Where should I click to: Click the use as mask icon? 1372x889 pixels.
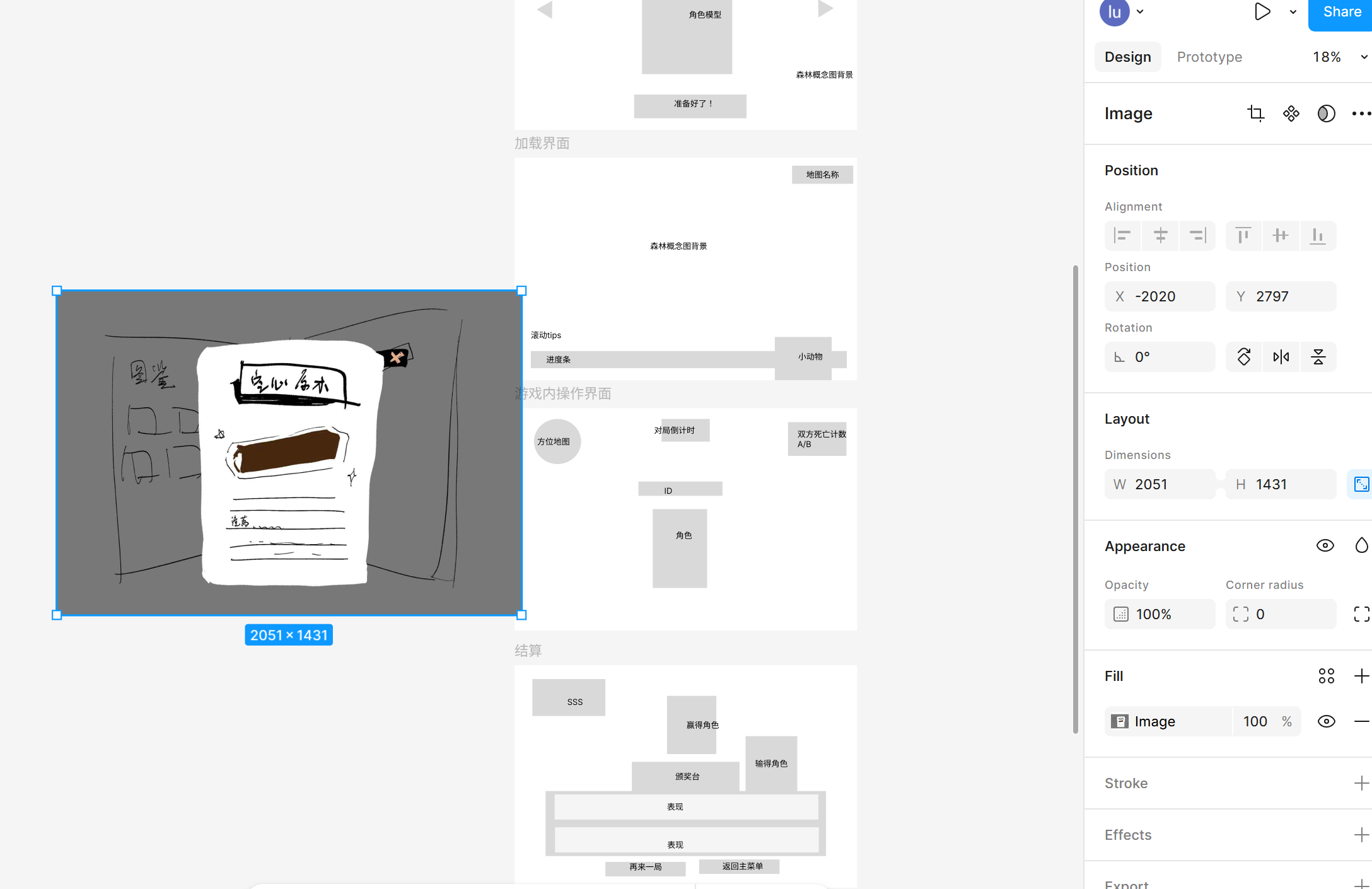tap(1326, 113)
